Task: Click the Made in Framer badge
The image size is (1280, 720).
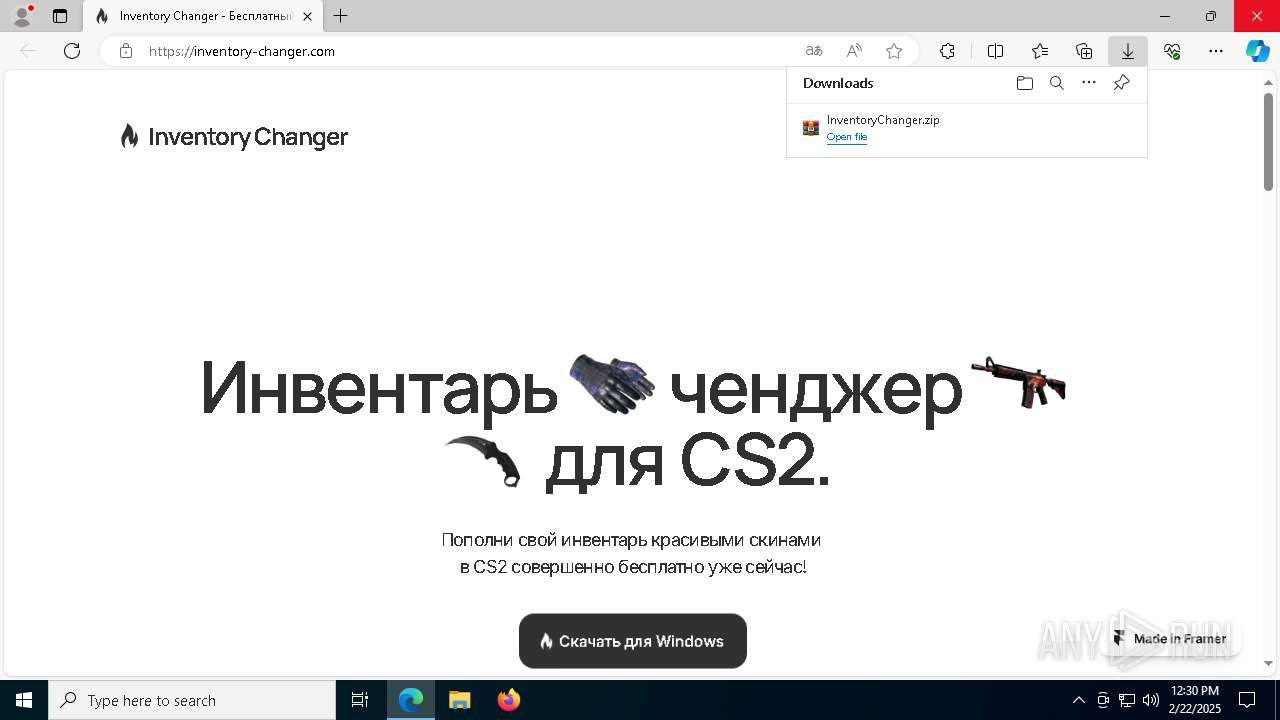Action: tap(1170, 638)
